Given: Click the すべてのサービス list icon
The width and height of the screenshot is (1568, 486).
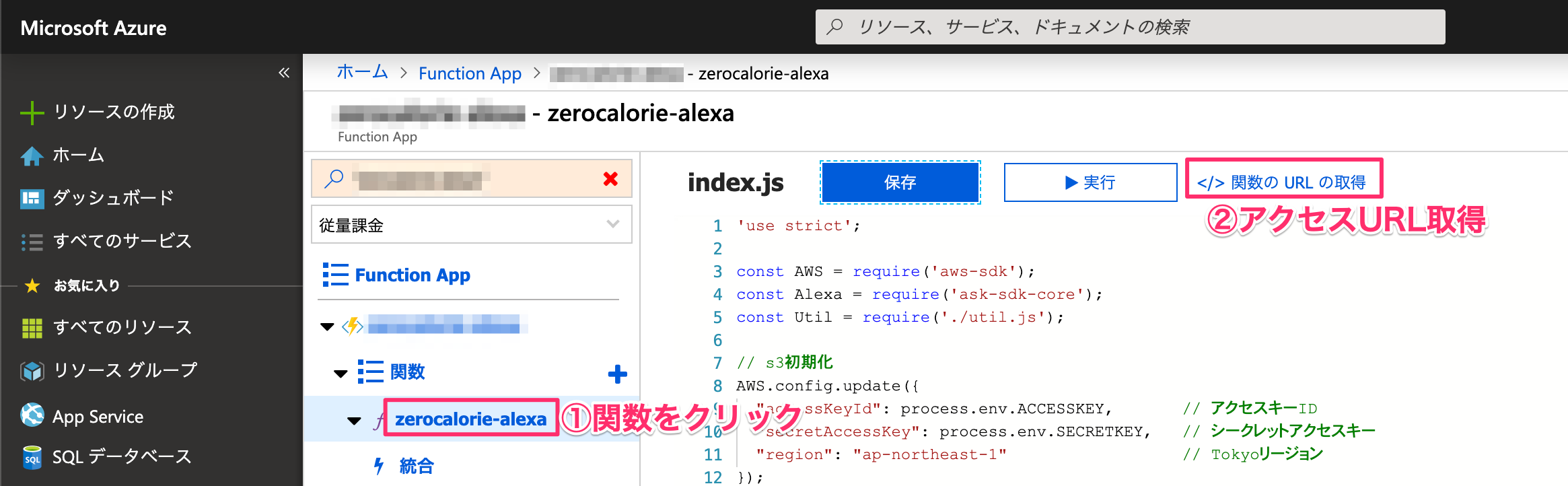Looking at the screenshot, I should click(32, 242).
